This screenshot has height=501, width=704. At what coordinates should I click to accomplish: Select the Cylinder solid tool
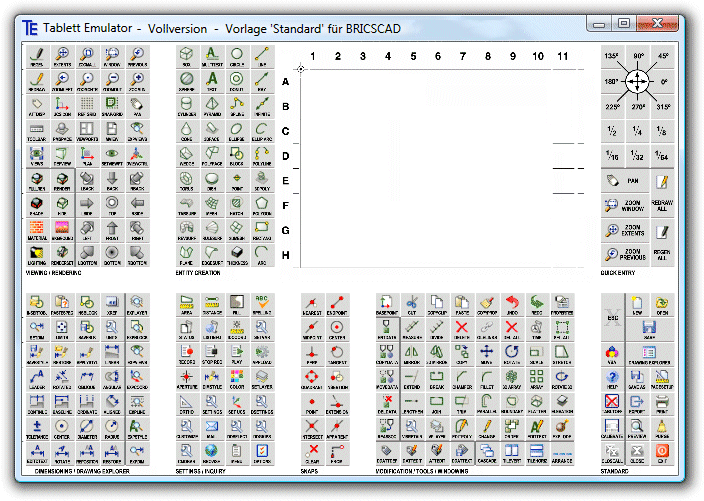187,106
